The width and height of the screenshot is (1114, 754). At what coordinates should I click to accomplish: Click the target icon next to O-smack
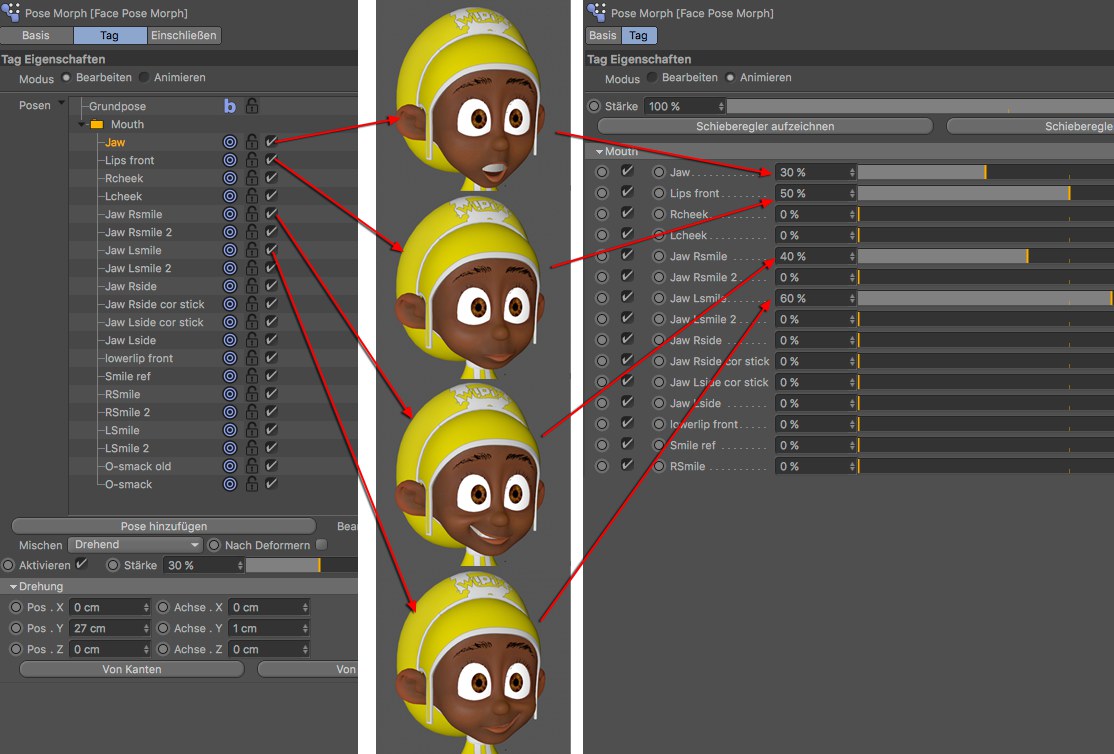point(229,484)
